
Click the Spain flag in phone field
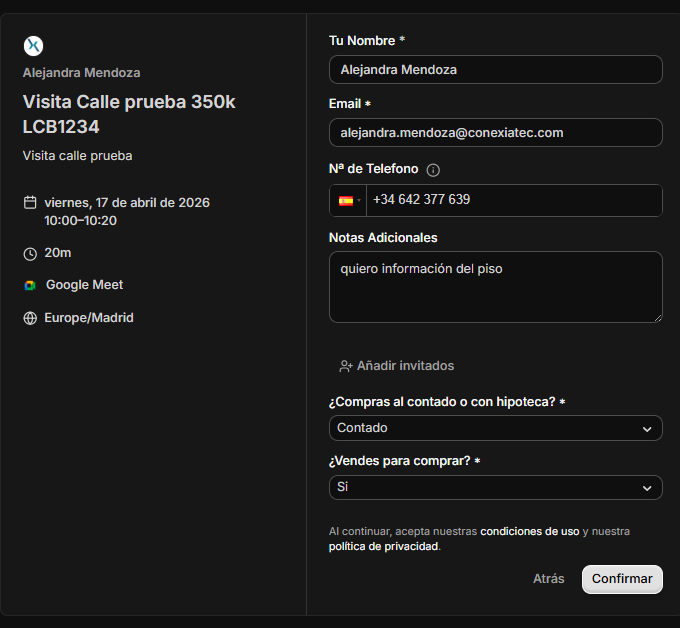pyautogui.click(x=346, y=200)
